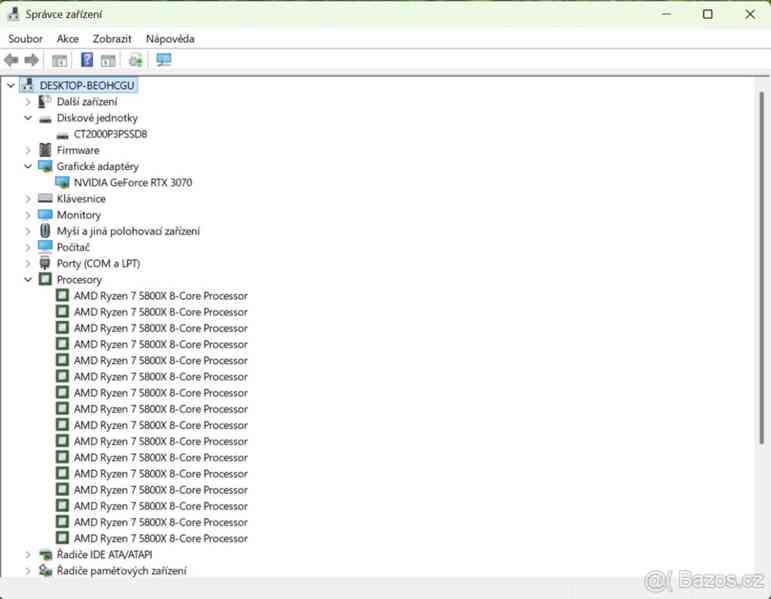Click the display icon of Grafické adaptéry
This screenshot has width=771, height=599.
(x=45, y=166)
